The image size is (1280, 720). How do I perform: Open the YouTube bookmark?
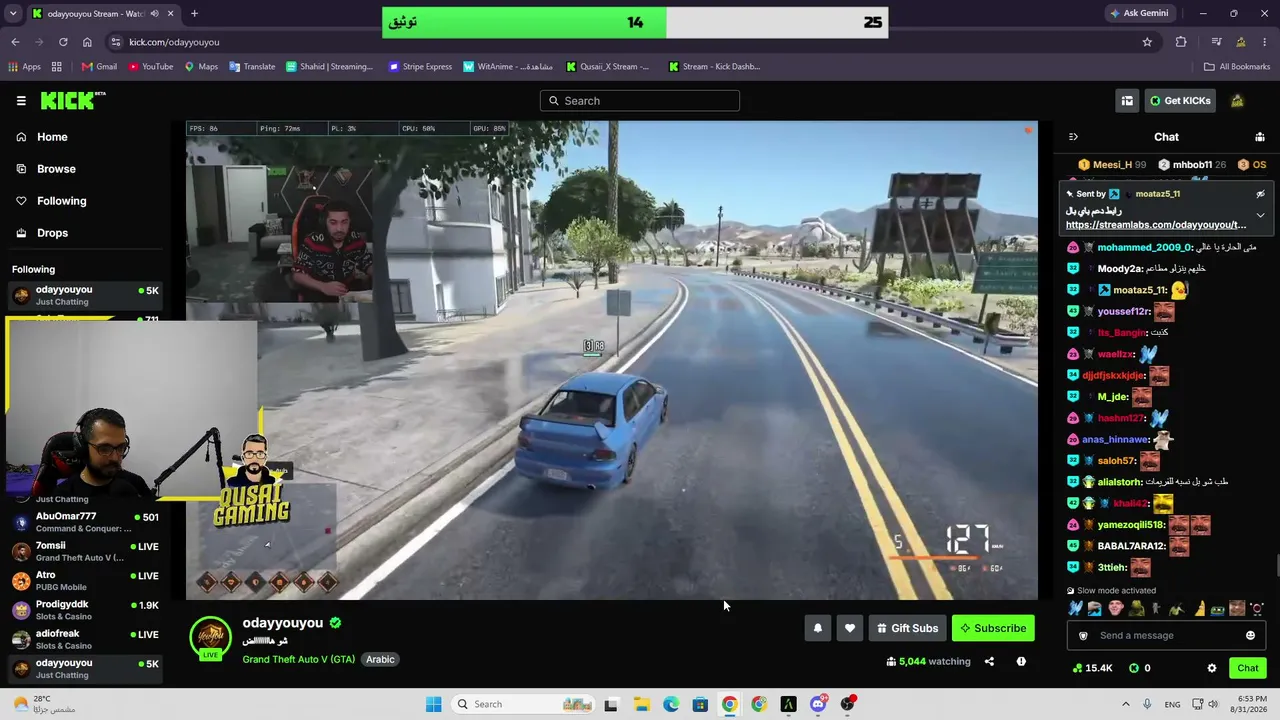(x=149, y=67)
